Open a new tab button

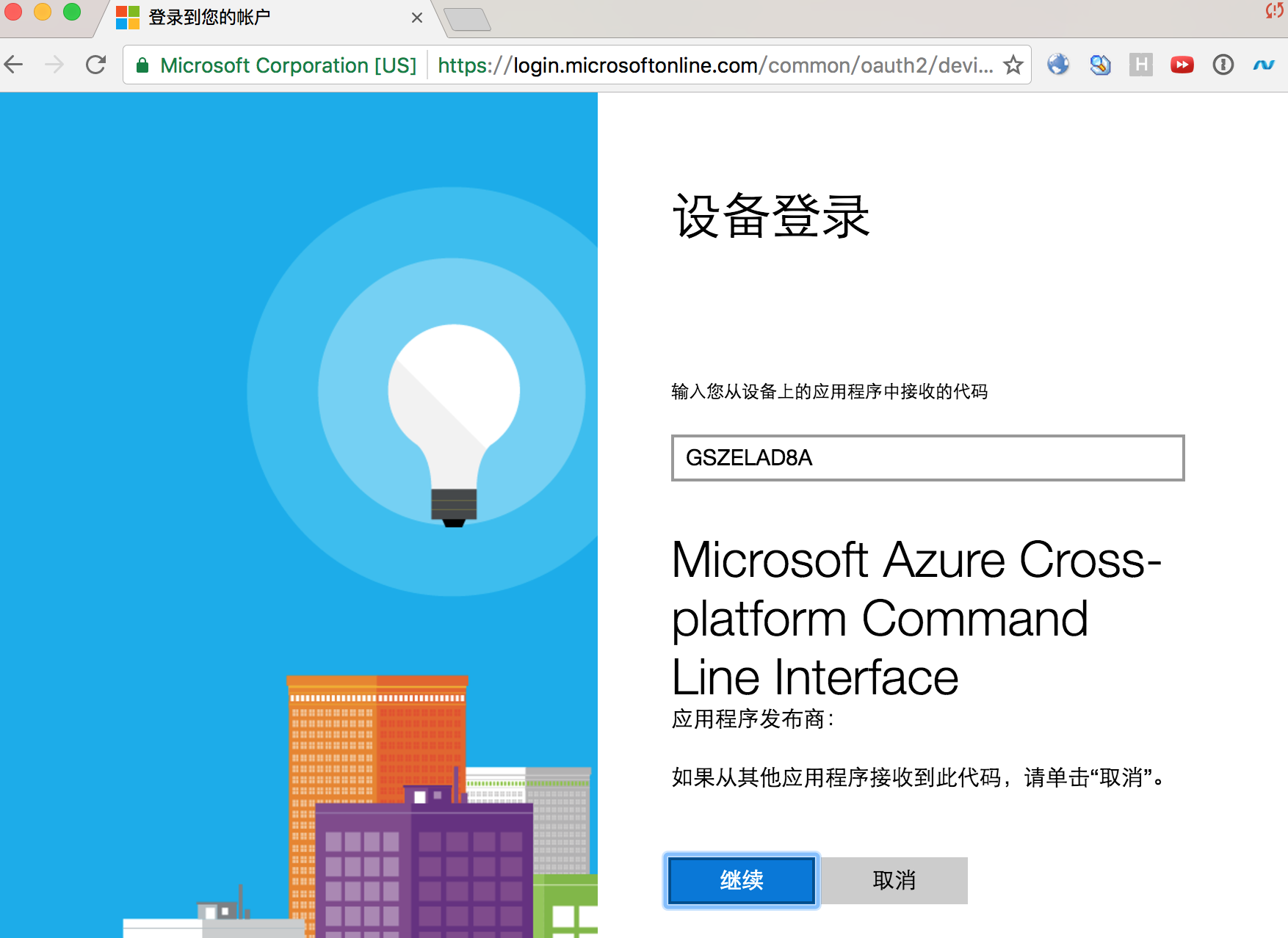[467, 20]
